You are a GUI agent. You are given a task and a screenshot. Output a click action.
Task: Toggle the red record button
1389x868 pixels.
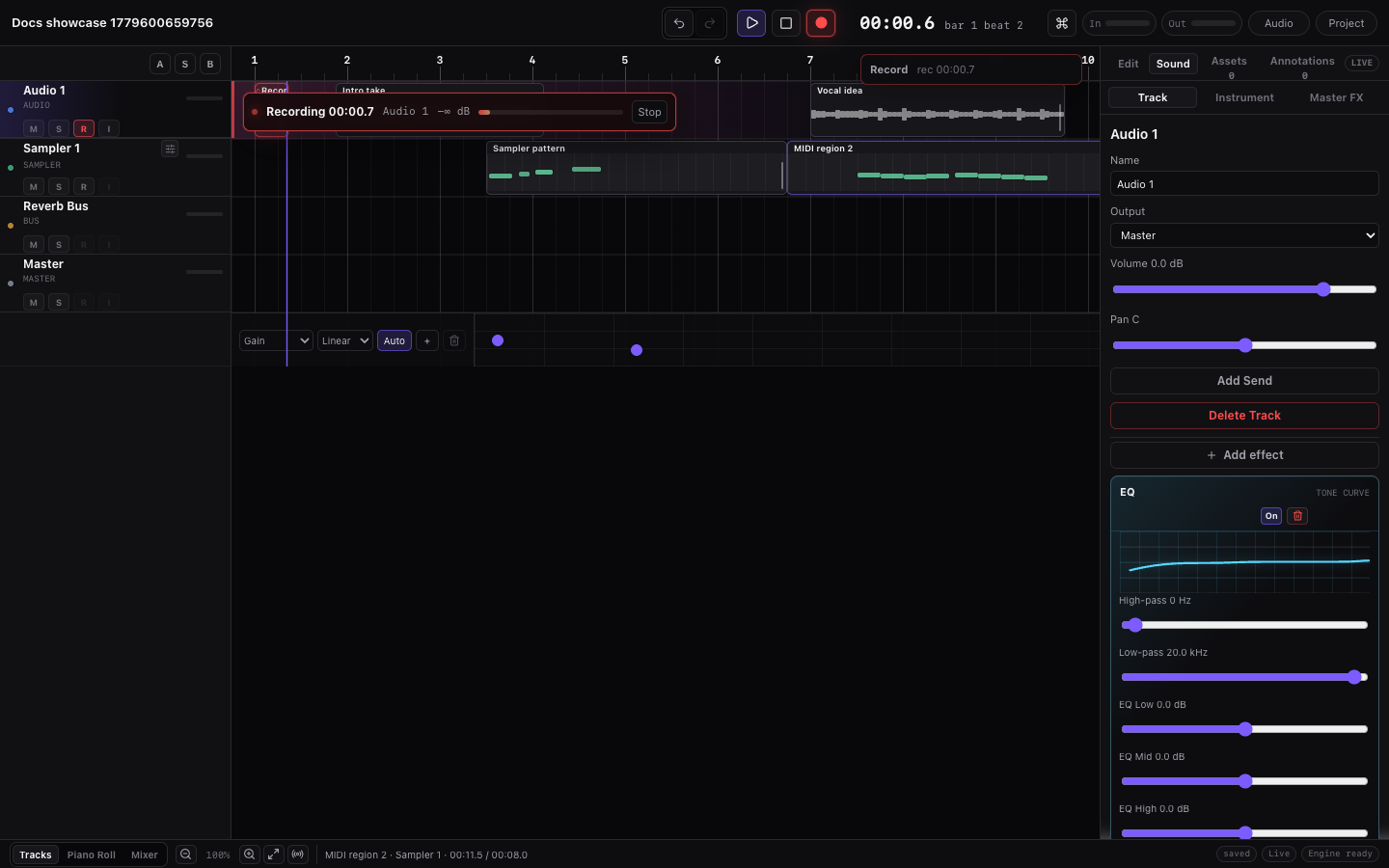[821, 23]
